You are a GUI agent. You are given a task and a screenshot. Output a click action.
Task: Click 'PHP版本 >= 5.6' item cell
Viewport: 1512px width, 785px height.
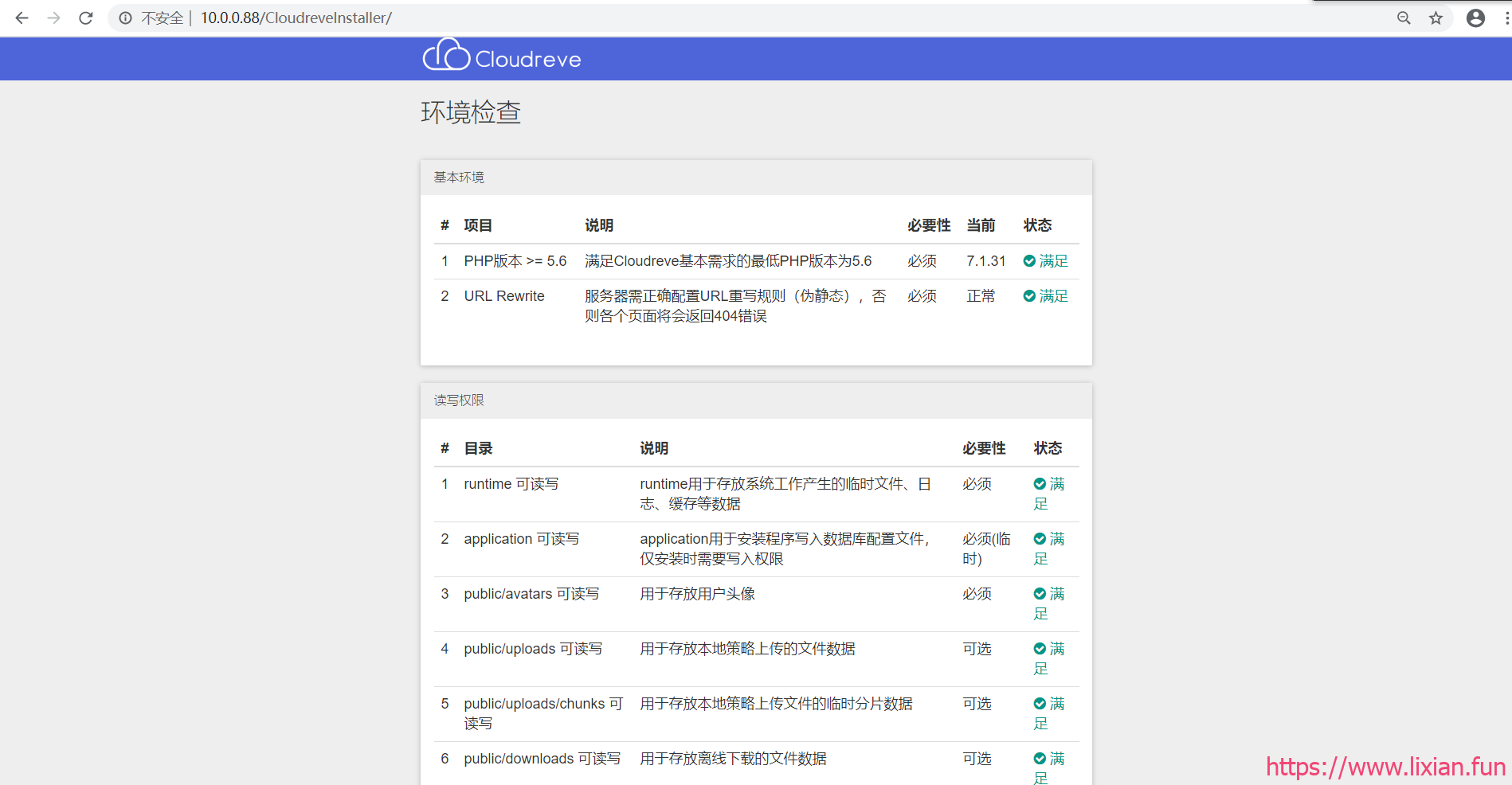click(515, 261)
